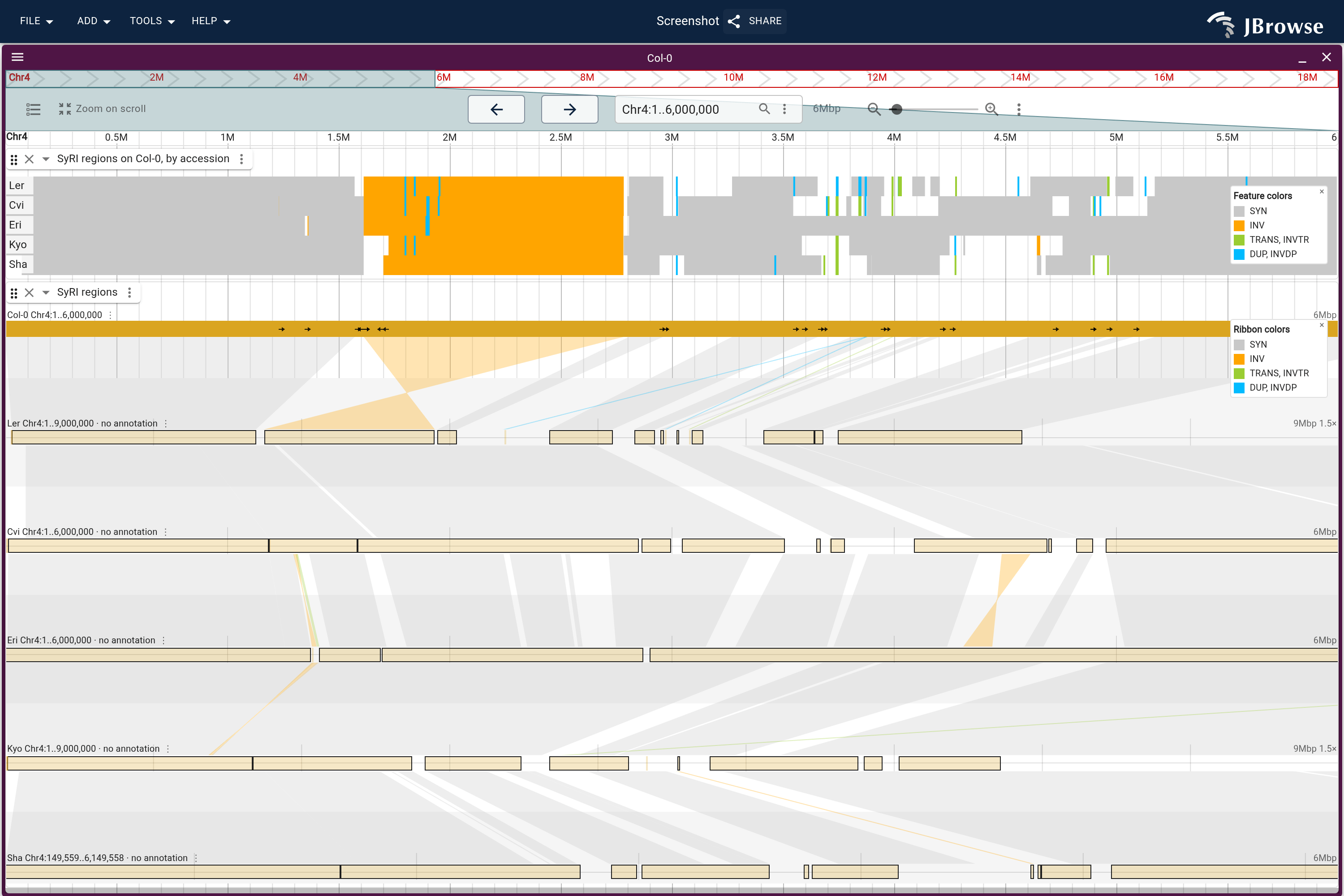1344x896 pixels.
Task: Open the location box options menu
Action: click(x=784, y=108)
